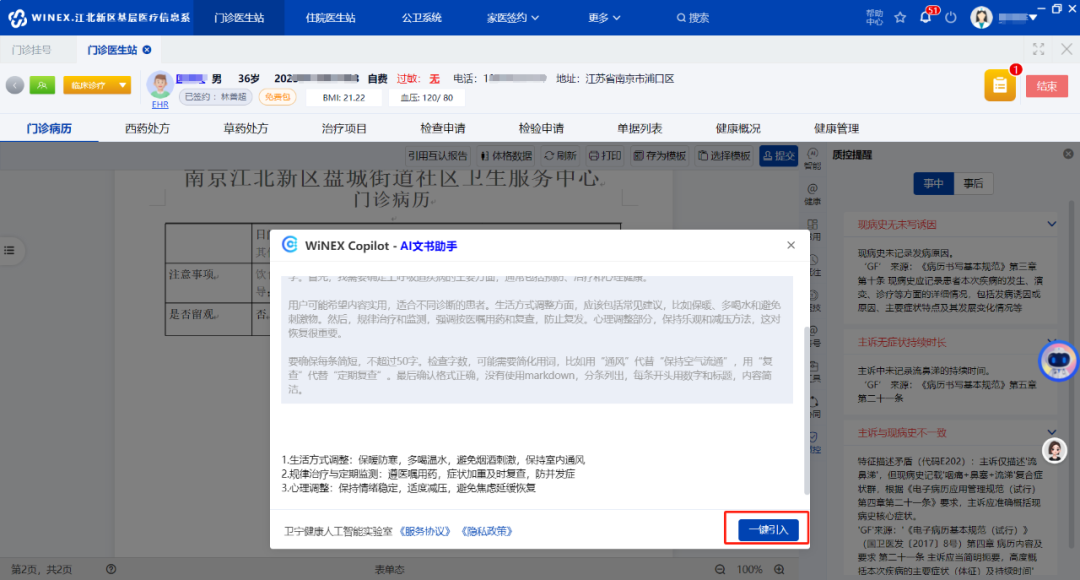Switch to the 门诊挂号 page tab
The height and width of the screenshot is (580, 1080).
(32, 50)
